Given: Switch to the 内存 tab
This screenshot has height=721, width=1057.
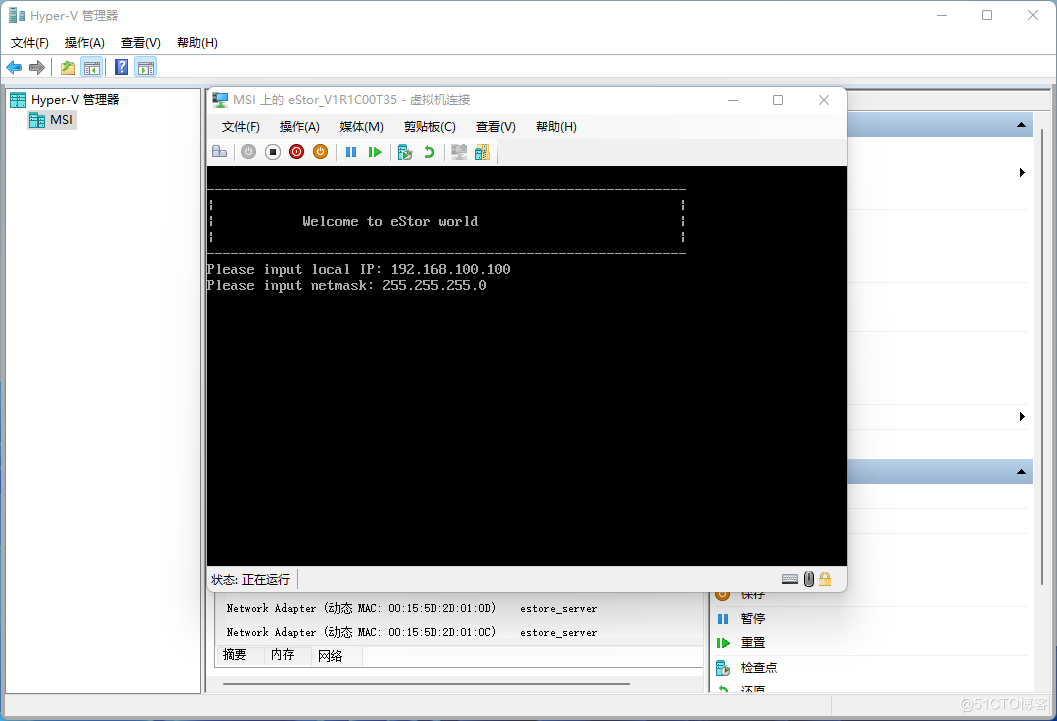Looking at the screenshot, I should pyautogui.click(x=283, y=655).
